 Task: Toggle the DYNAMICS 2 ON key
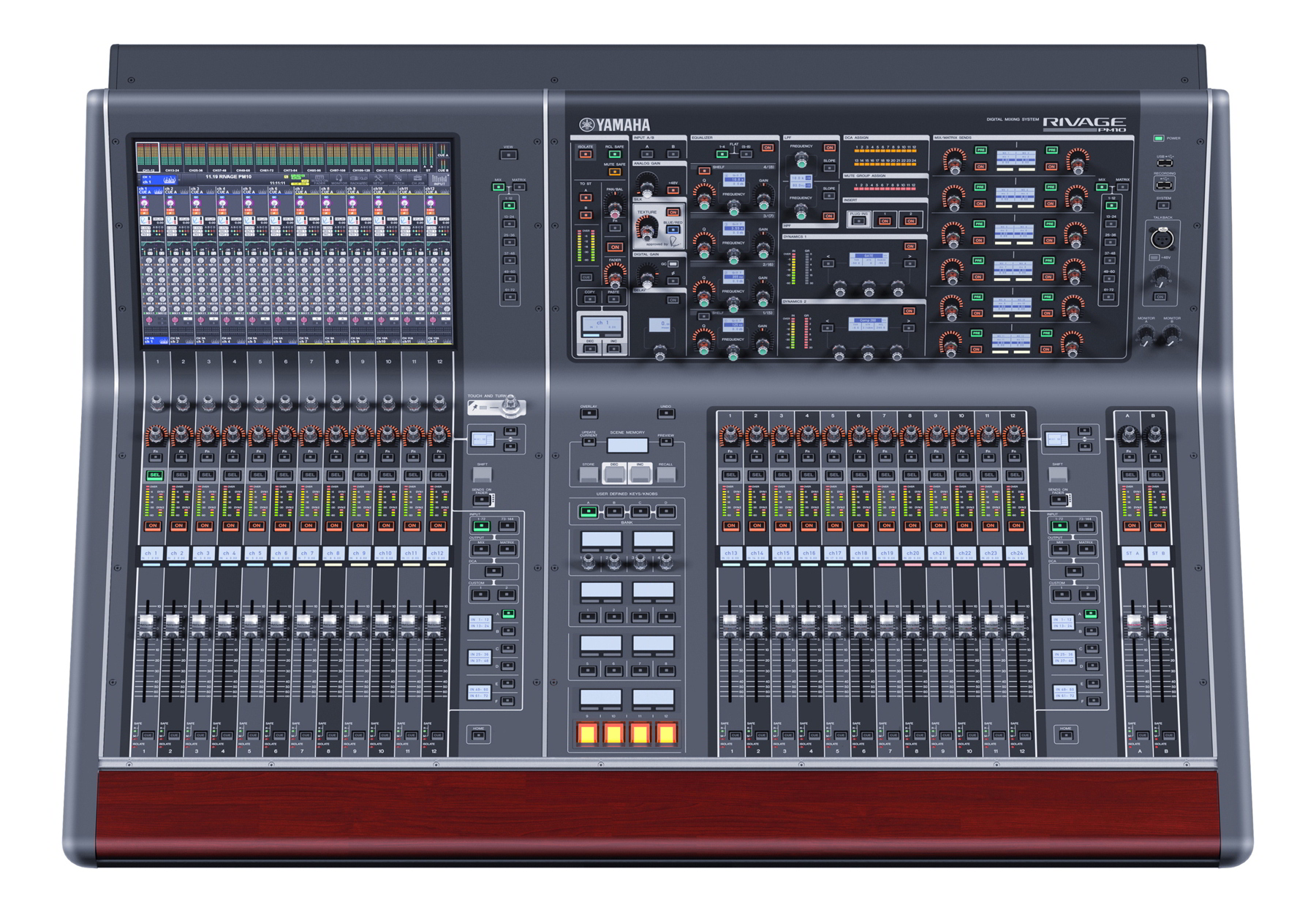click(909, 311)
